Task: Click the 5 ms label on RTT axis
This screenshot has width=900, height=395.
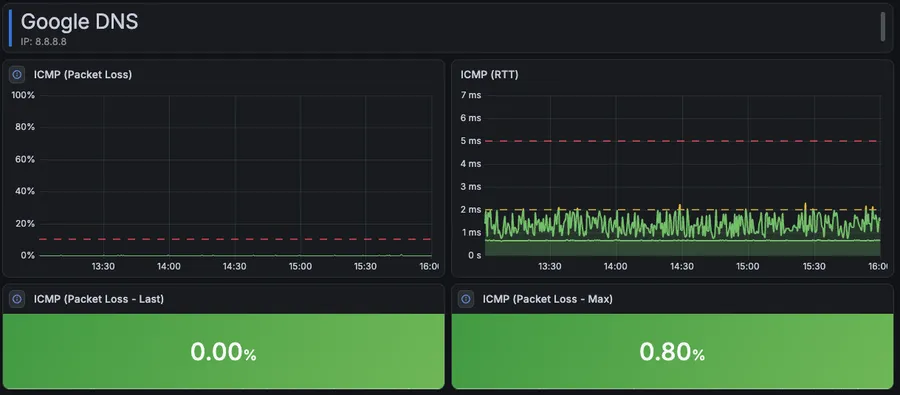Action: click(471, 141)
